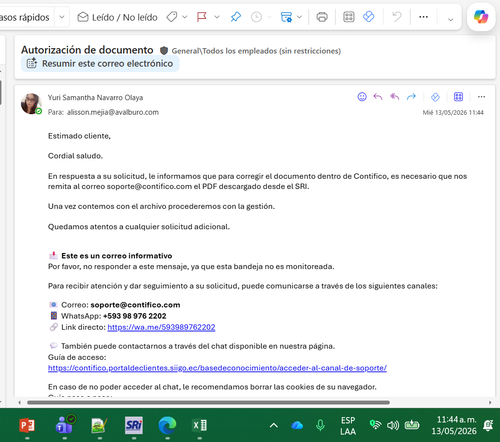Print the email using the printer icon
The height and width of the screenshot is (442, 500).
coord(322,17)
